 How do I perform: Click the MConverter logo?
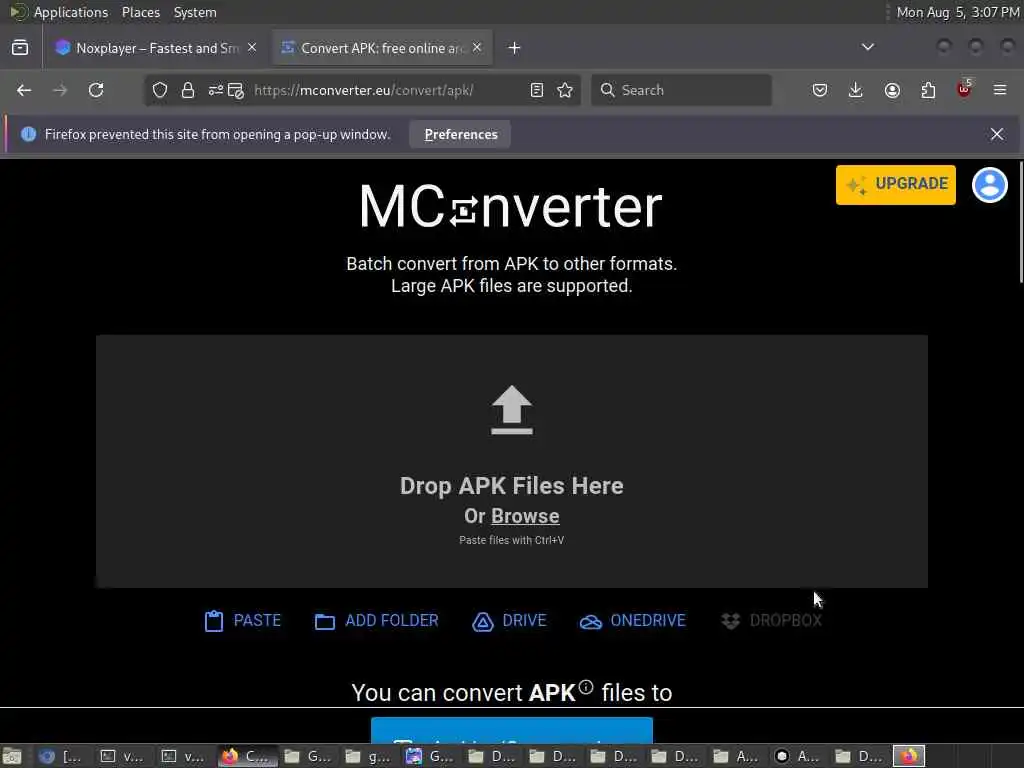(x=511, y=207)
